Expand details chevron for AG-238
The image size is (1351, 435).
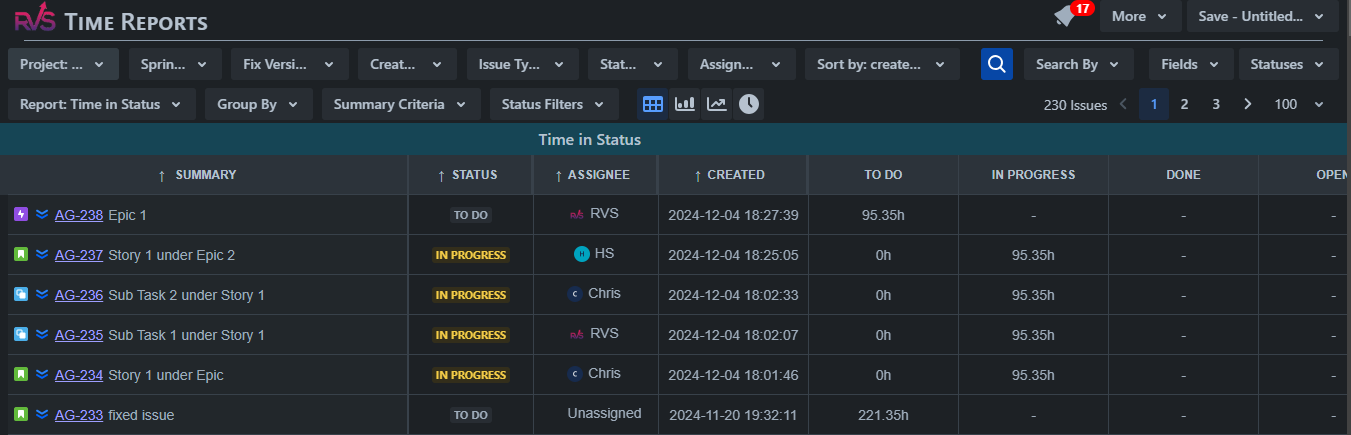[42, 215]
